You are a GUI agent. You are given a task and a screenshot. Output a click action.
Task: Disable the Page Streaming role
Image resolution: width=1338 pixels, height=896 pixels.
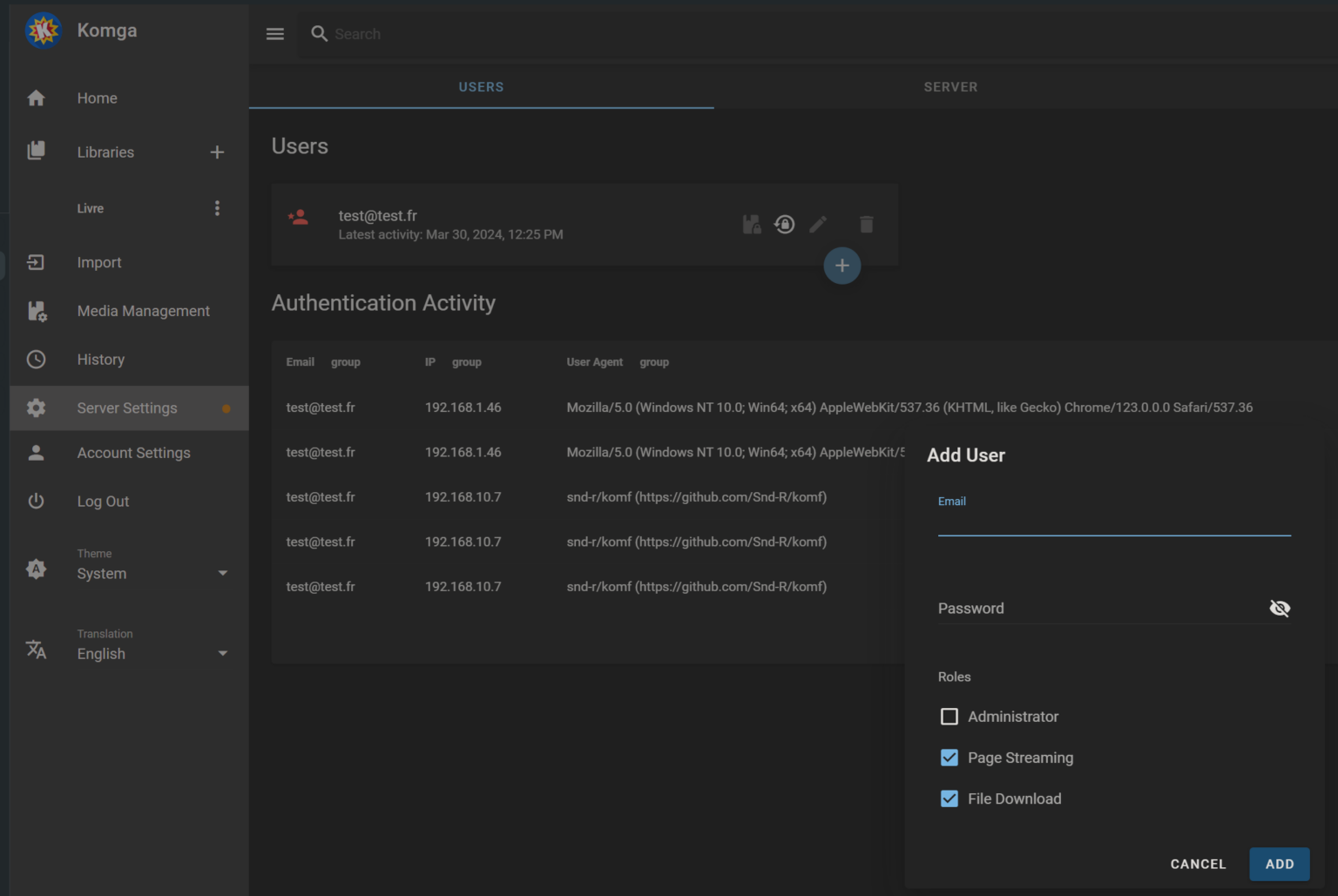coord(949,758)
